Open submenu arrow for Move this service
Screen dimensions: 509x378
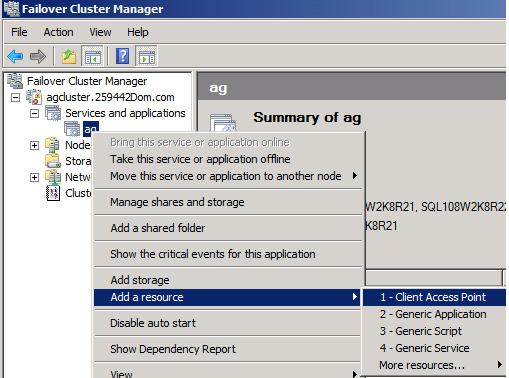pos(355,176)
